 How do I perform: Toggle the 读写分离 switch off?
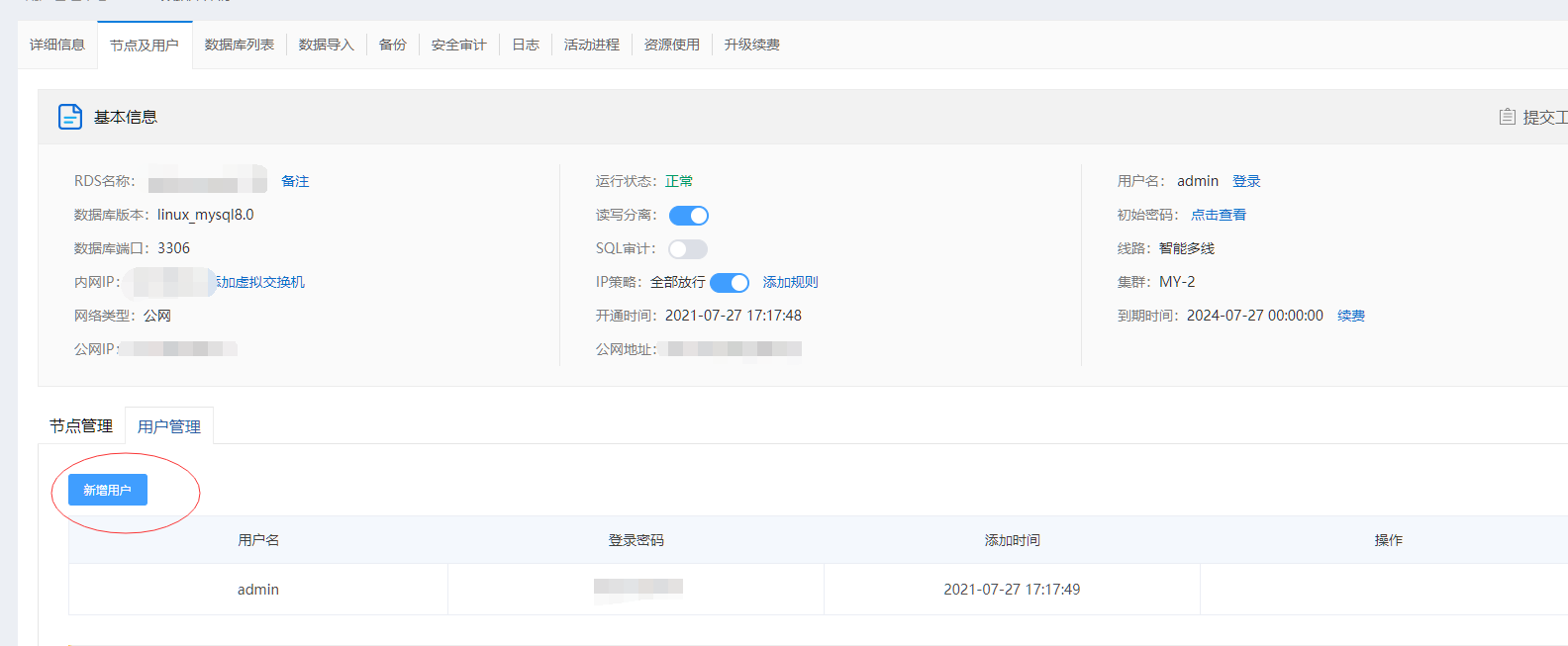pyautogui.click(x=689, y=216)
